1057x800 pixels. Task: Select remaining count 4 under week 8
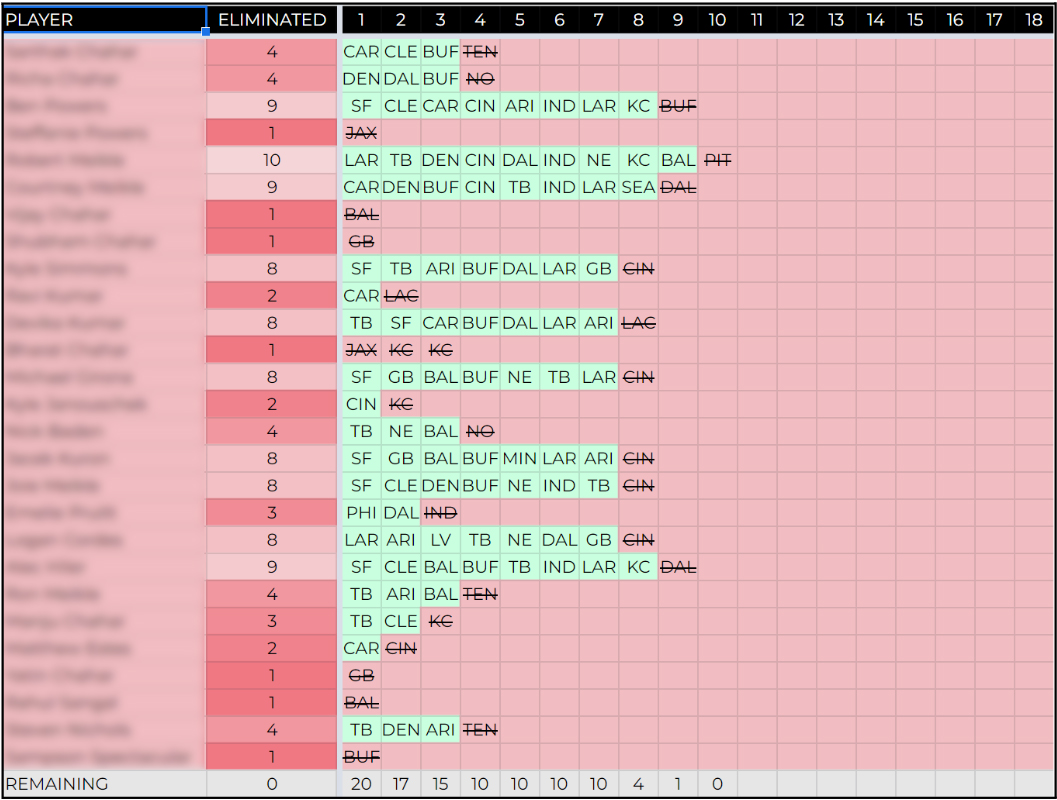[638, 784]
